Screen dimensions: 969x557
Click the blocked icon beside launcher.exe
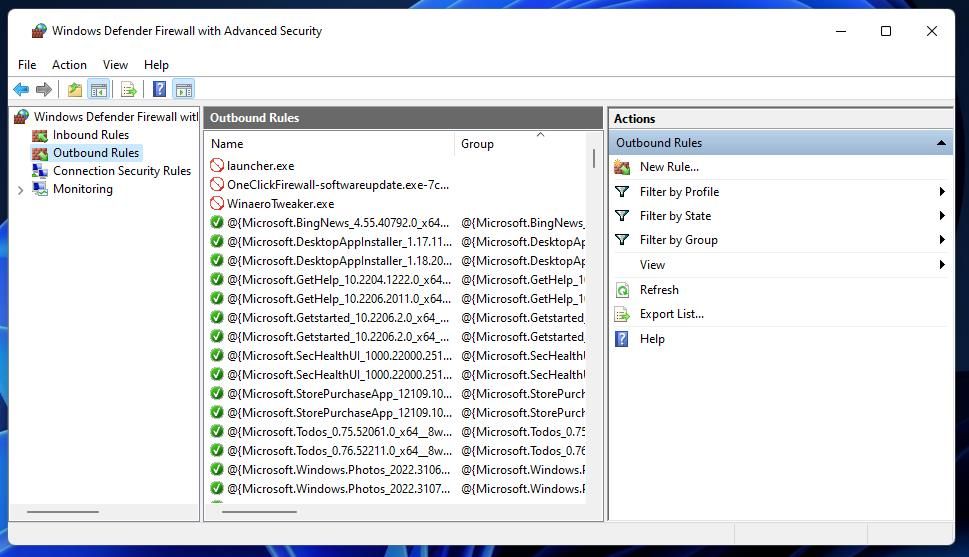click(217, 165)
